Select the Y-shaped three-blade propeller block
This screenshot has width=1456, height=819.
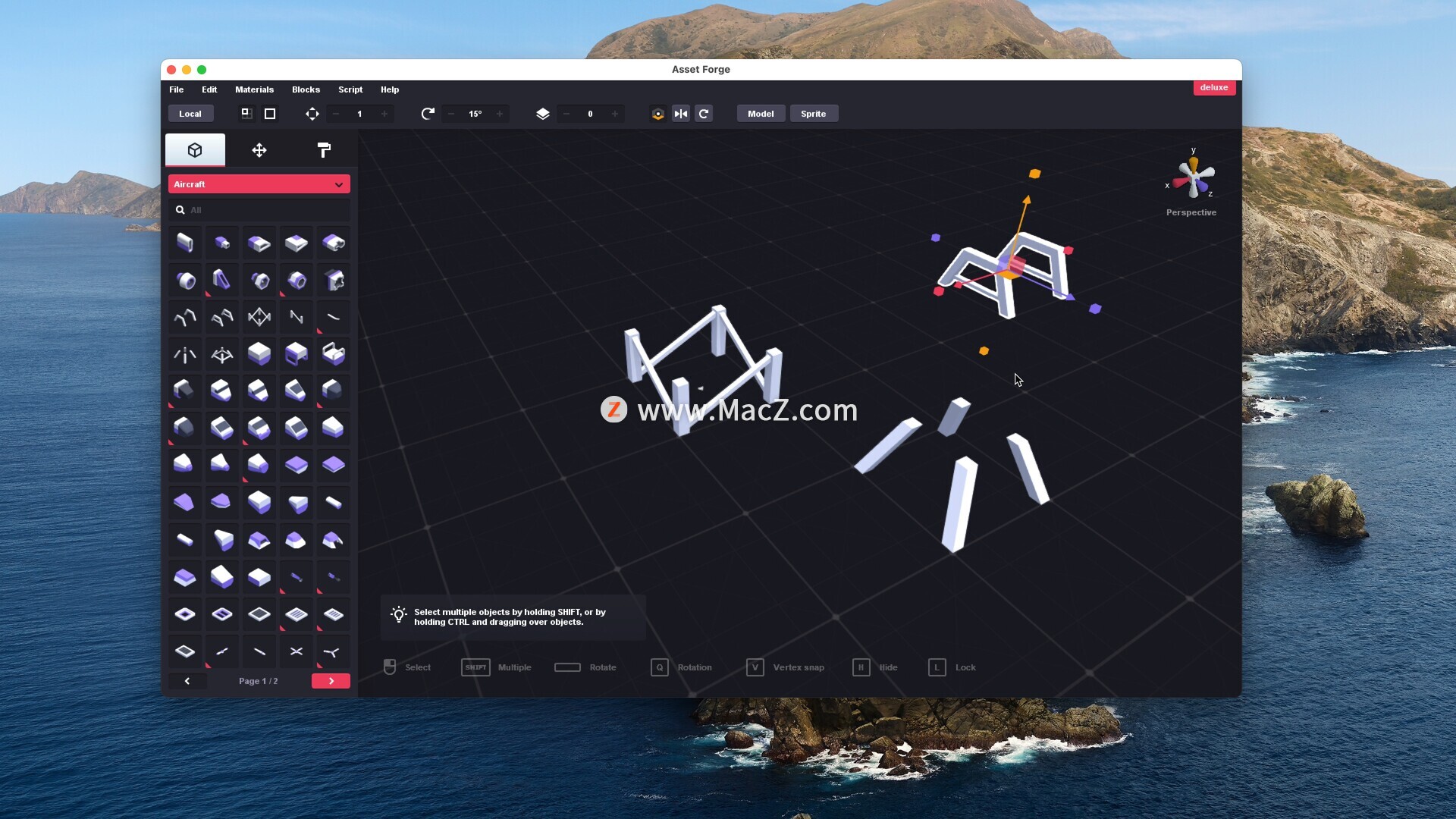[334, 651]
